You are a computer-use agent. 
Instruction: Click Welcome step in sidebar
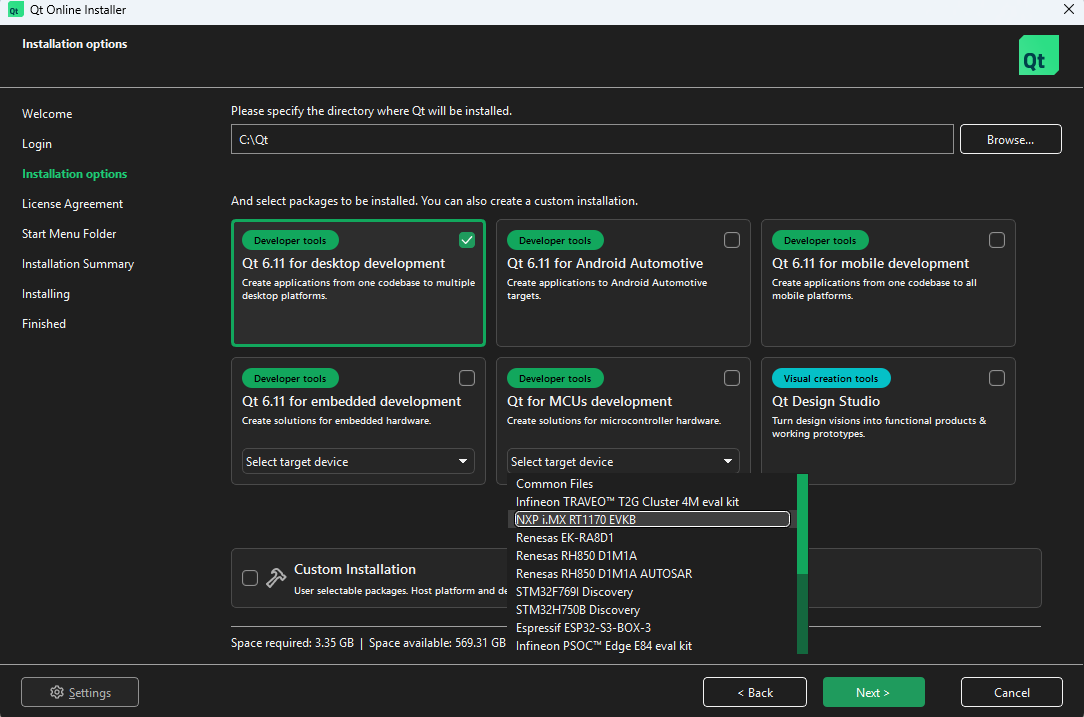[47, 114]
